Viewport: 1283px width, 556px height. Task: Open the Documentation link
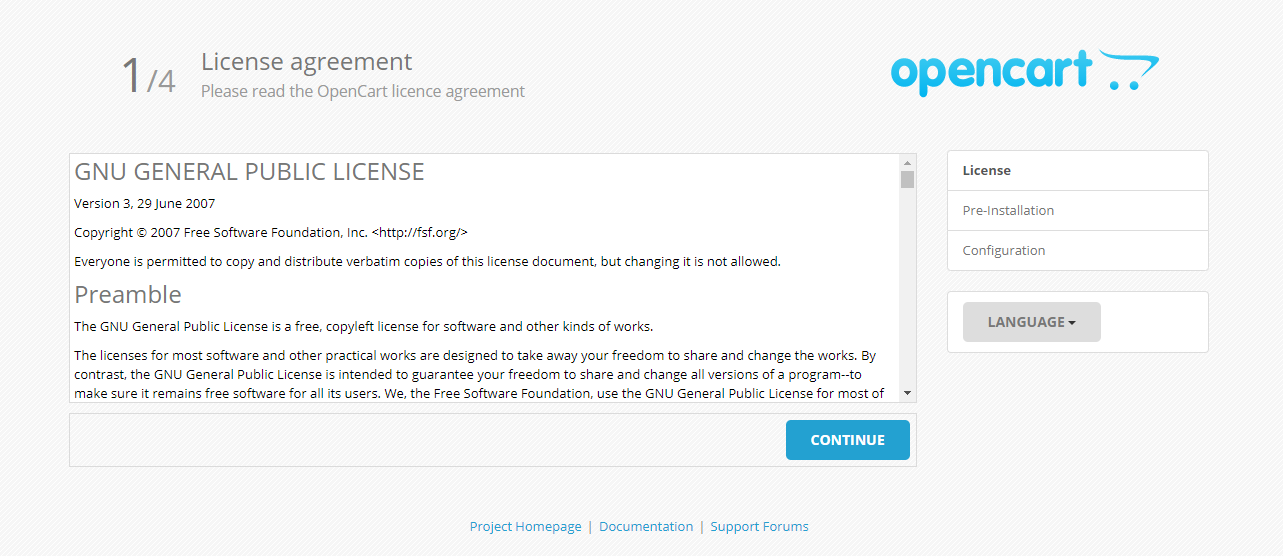[646, 527]
